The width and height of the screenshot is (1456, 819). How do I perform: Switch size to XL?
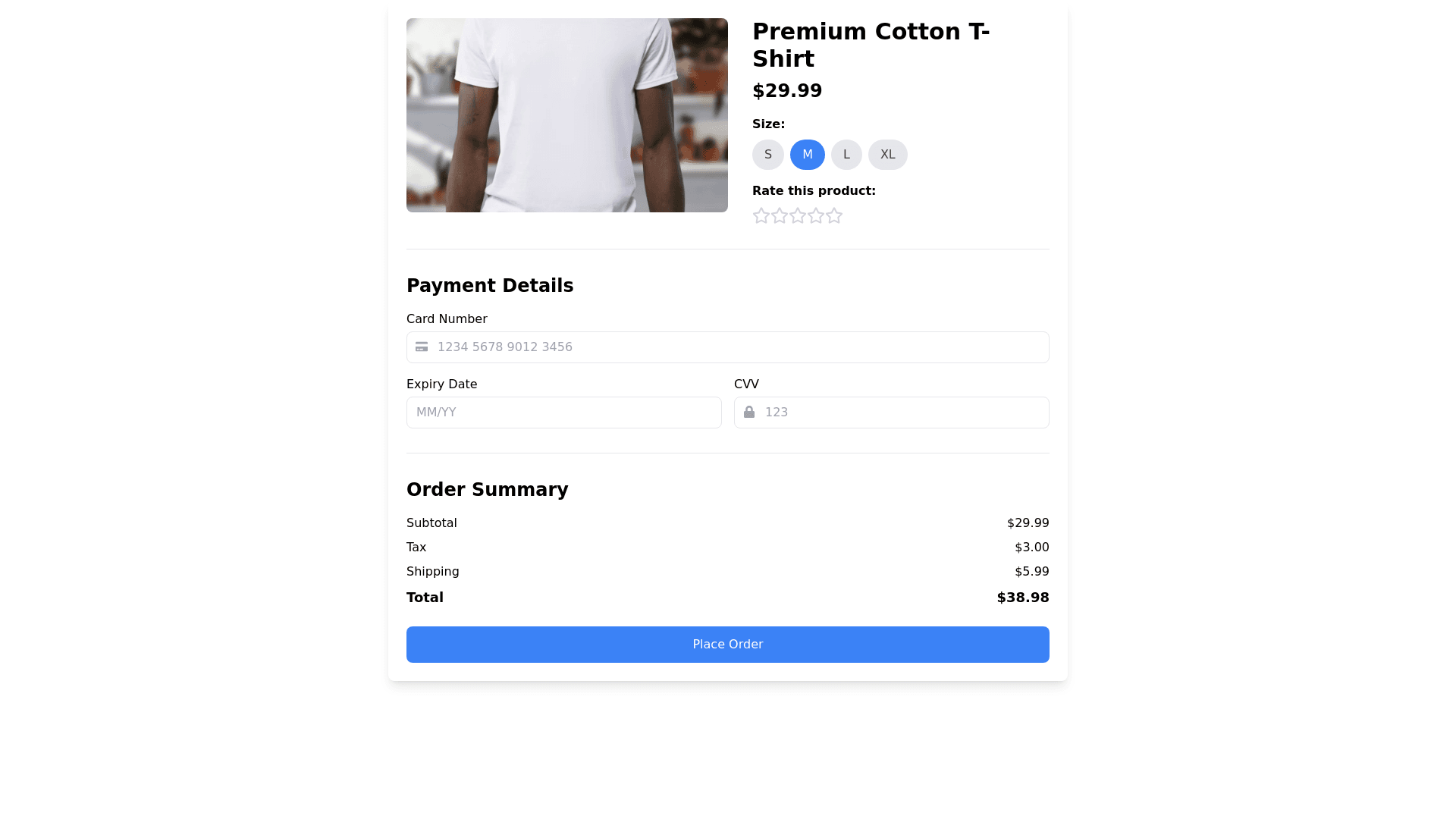(x=888, y=155)
